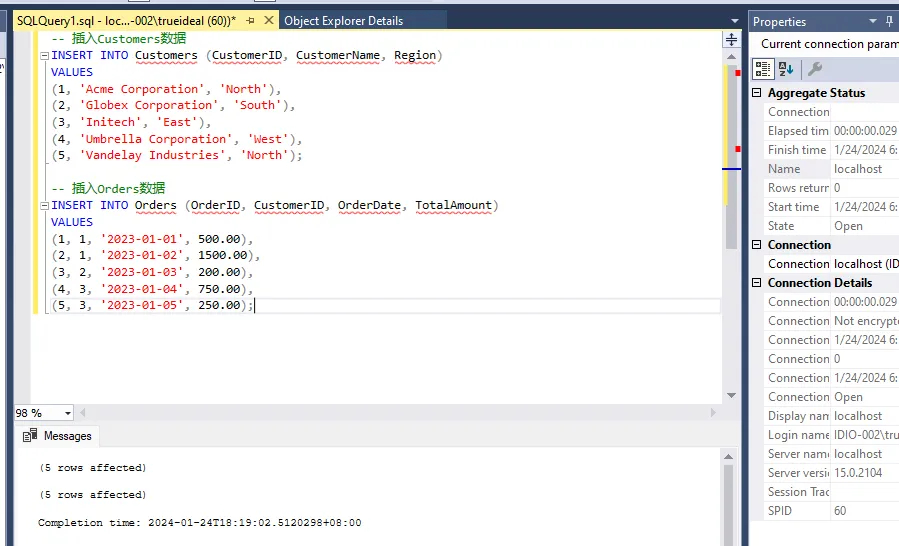Click the editor scroll up arrow
This screenshot has height=546, width=899.
point(731,56)
